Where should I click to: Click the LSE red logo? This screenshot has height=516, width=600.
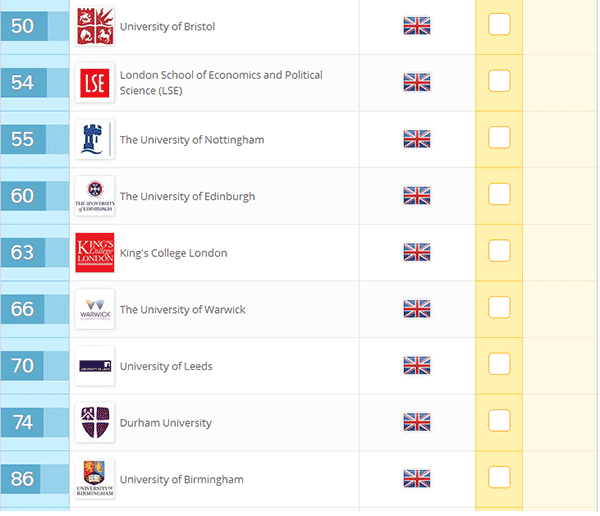tap(95, 83)
